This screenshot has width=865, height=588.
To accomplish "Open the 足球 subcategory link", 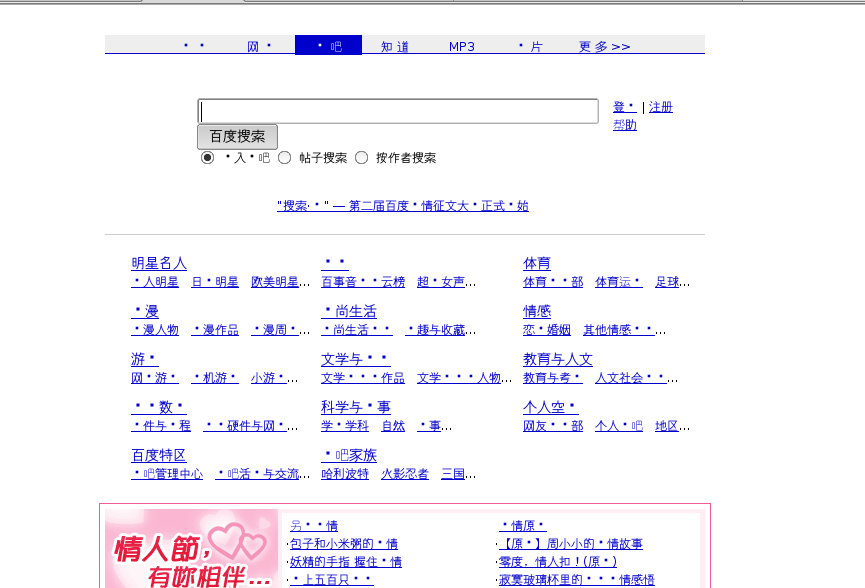I will pyautogui.click(x=667, y=282).
